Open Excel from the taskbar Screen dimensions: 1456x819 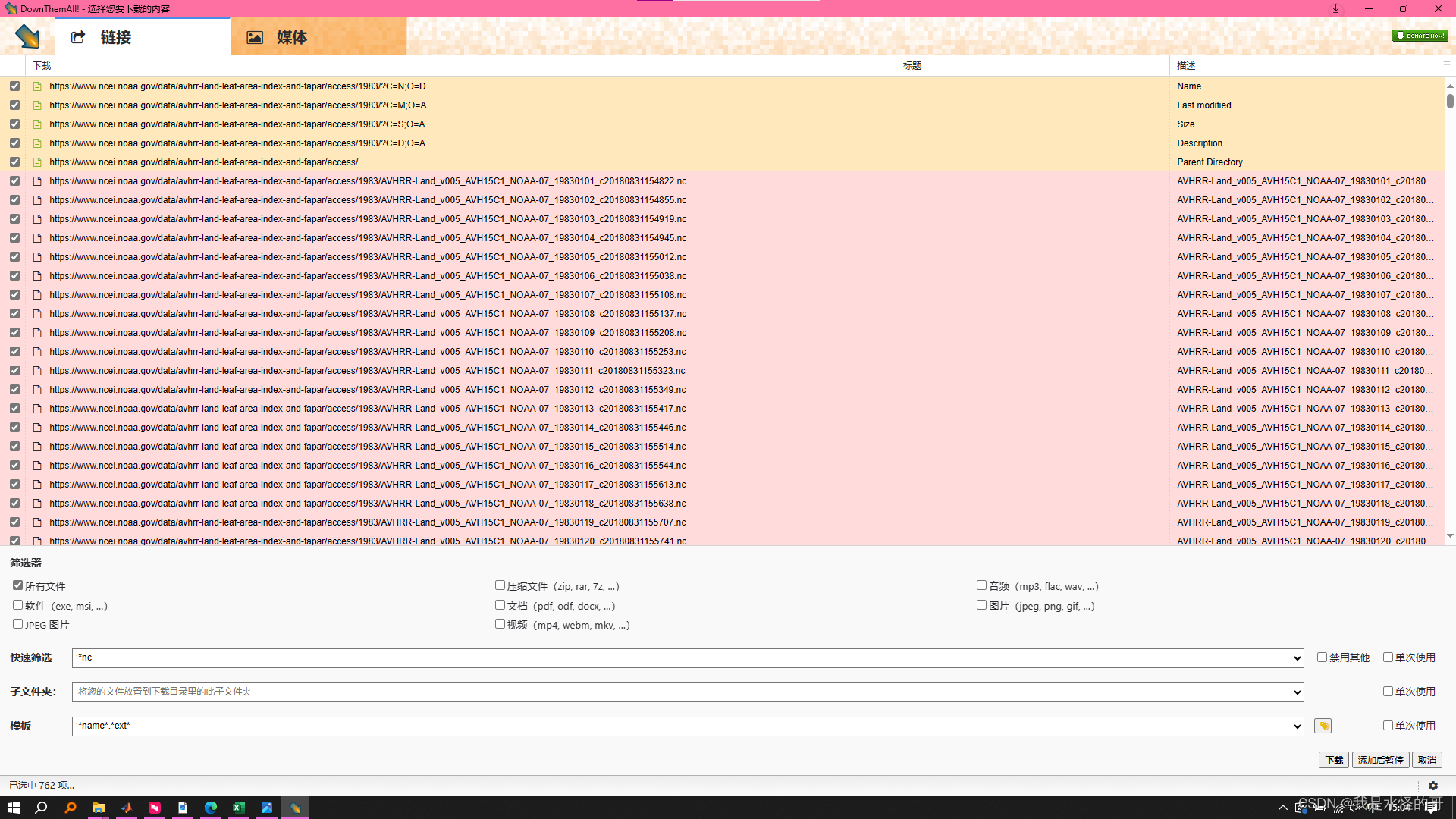[x=239, y=808]
